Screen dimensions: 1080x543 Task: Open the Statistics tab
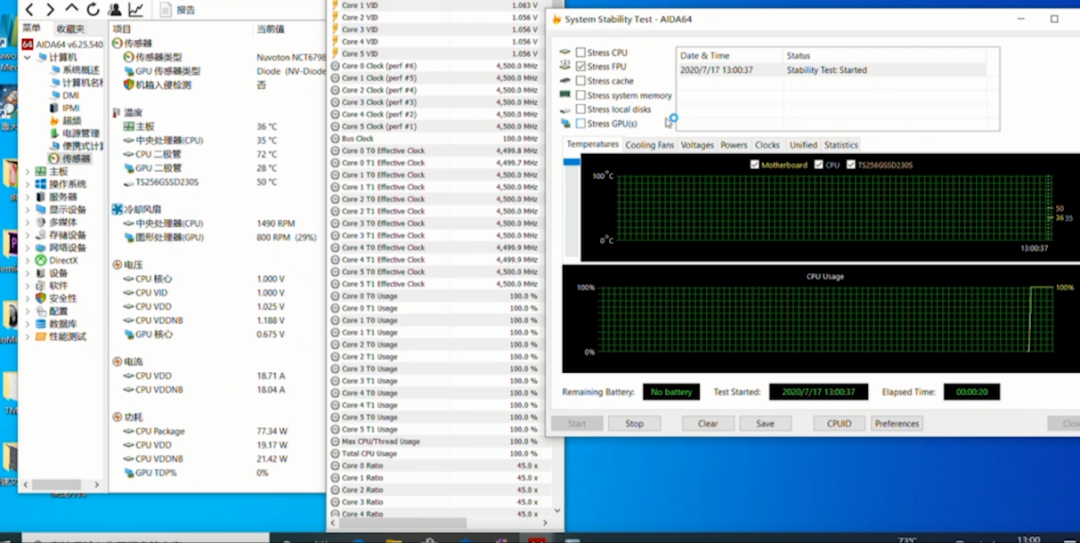coord(841,145)
